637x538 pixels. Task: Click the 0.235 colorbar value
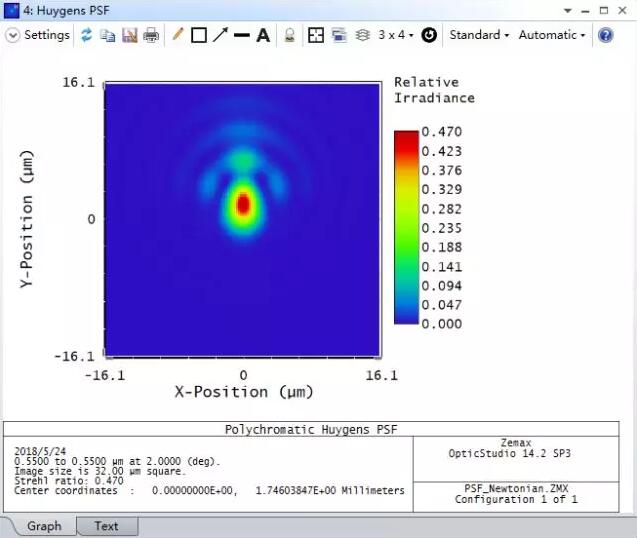coord(442,228)
